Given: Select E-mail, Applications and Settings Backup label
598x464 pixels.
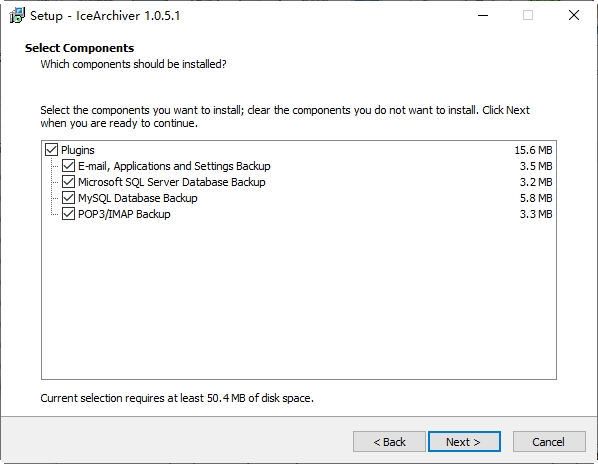Looking at the screenshot, I should [174, 166].
